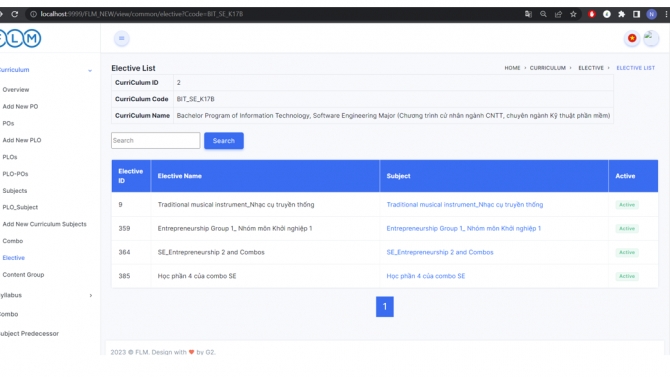Viewport: 670px width, 377px height.
Task: Toggle the browser side panel icon
Action: pyautogui.click(x=636, y=14)
